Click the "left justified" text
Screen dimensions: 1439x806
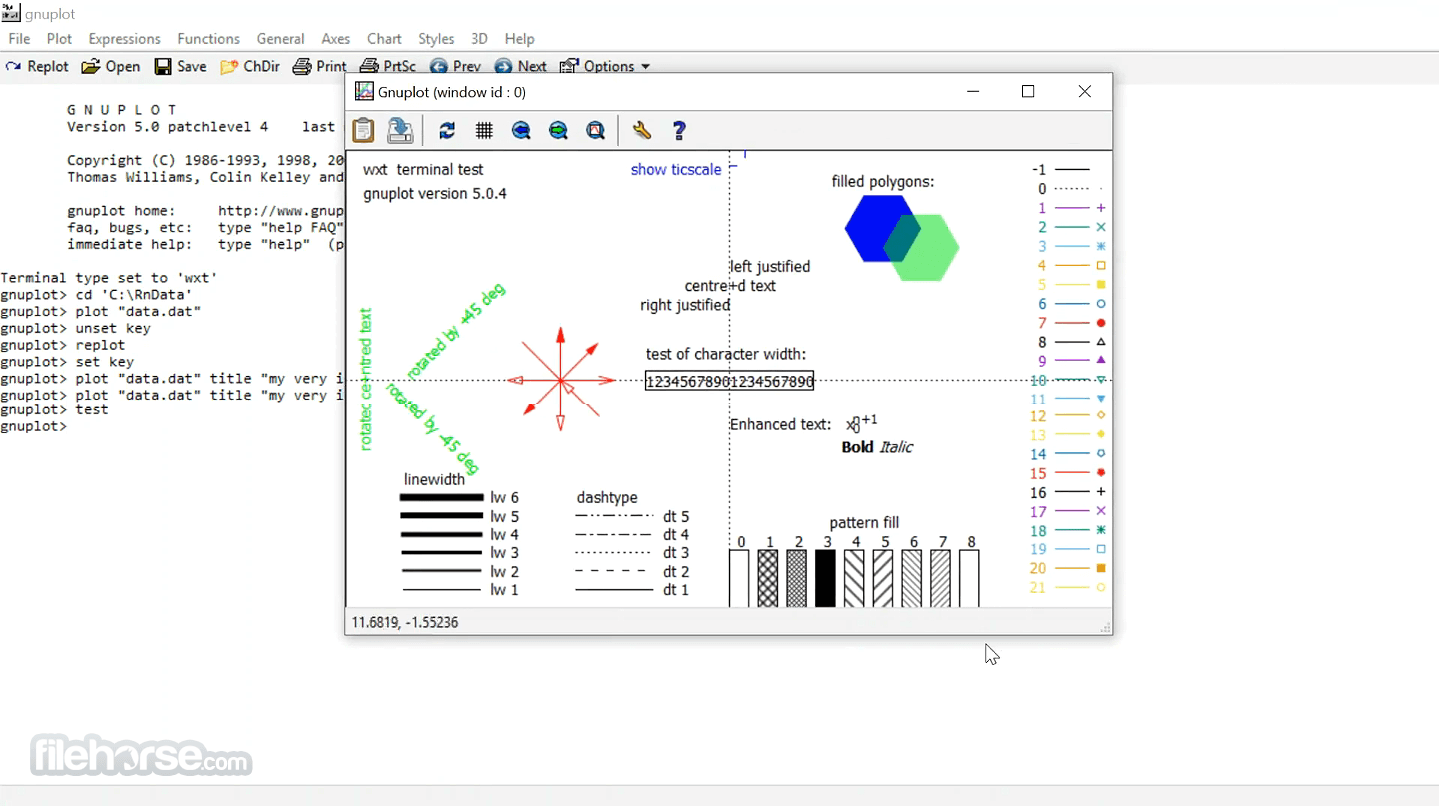click(771, 267)
